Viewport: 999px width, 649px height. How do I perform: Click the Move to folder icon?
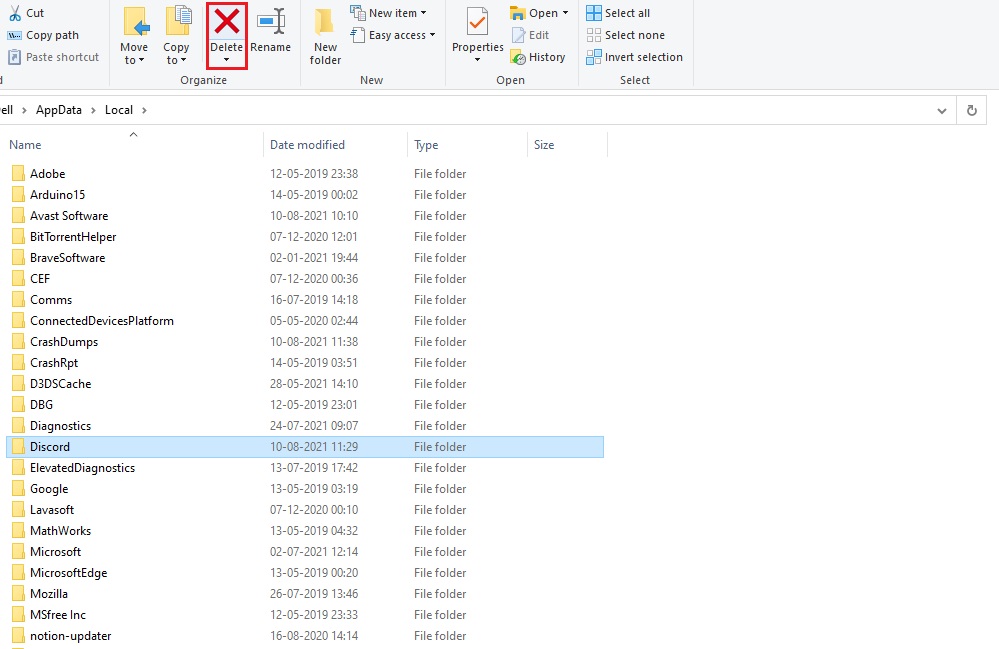(x=136, y=22)
